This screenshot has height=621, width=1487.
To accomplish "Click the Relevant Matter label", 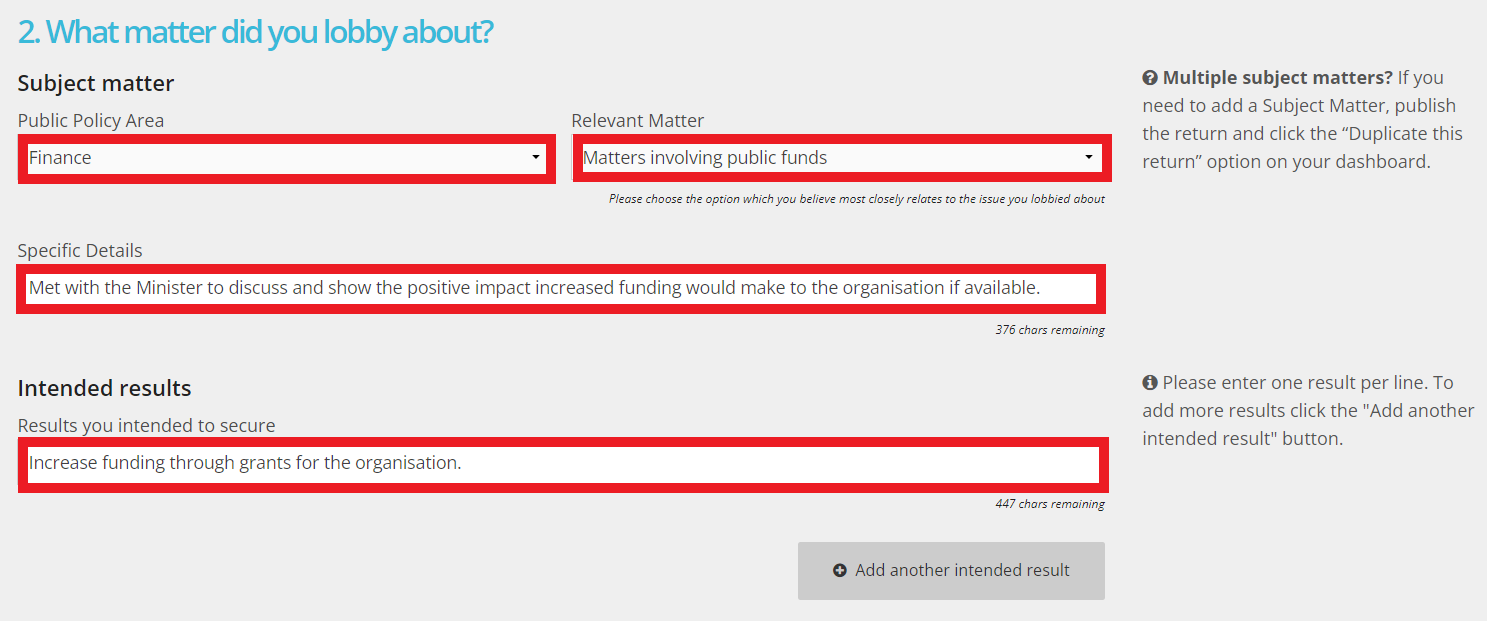I will pyautogui.click(x=637, y=121).
